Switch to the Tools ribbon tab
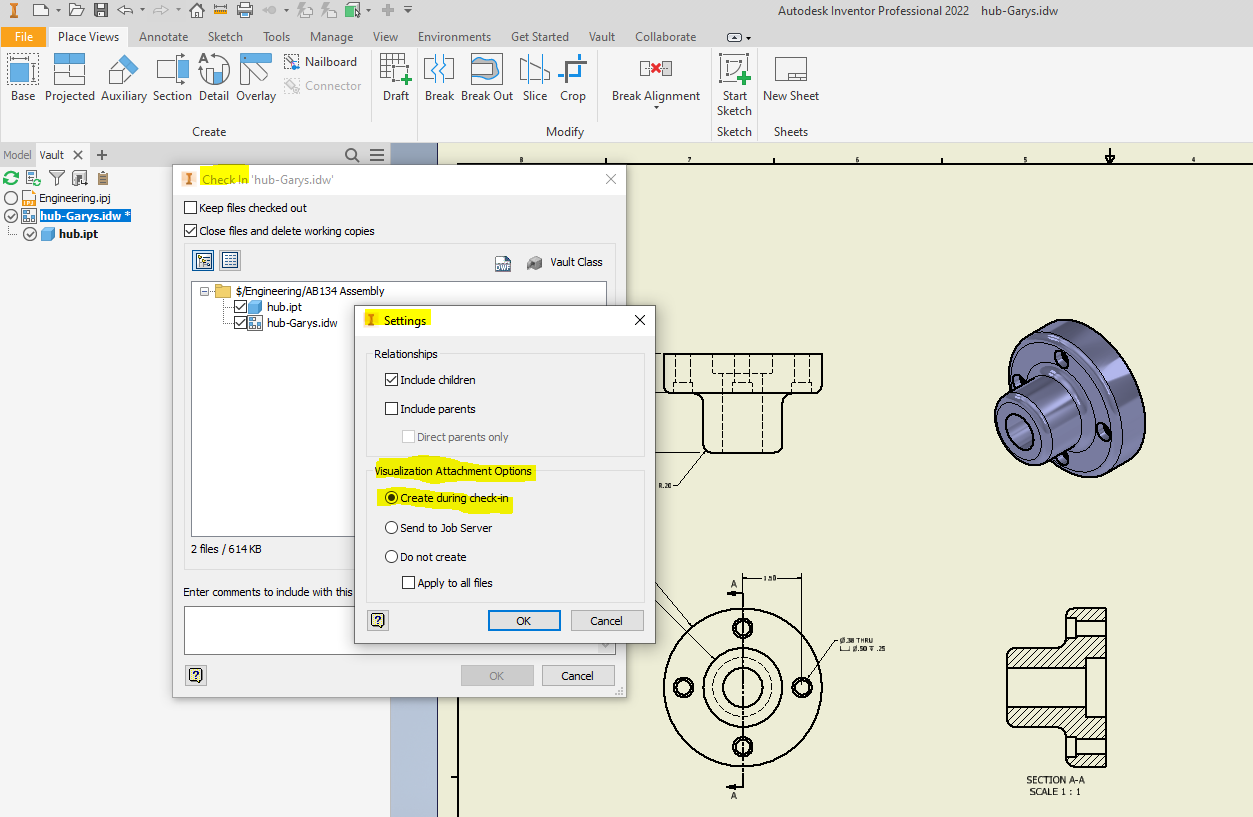The width and height of the screenshot is (1253, 817). (x=277, y=37)
